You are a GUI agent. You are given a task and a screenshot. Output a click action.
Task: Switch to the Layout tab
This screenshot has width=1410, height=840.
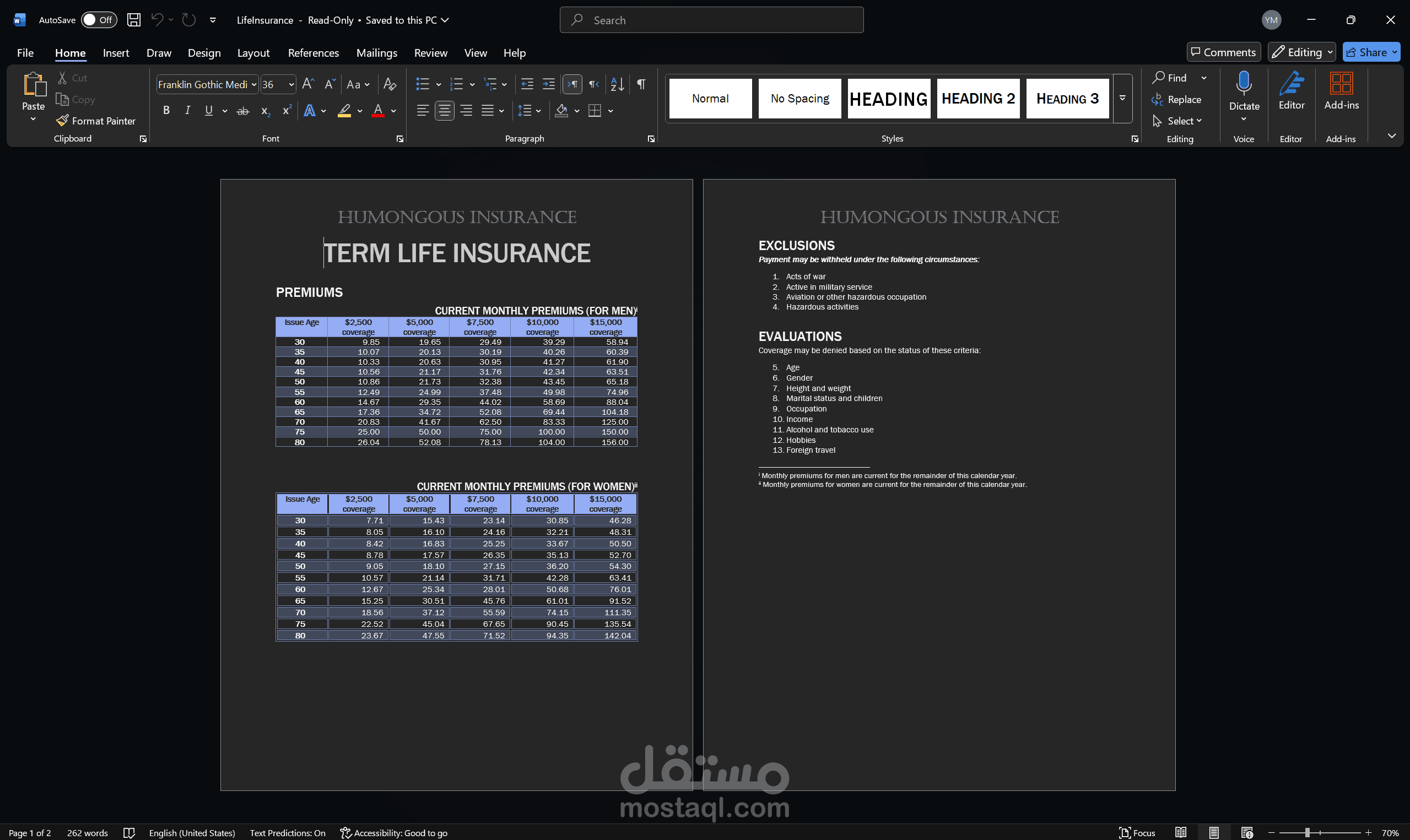coord(253,53)
